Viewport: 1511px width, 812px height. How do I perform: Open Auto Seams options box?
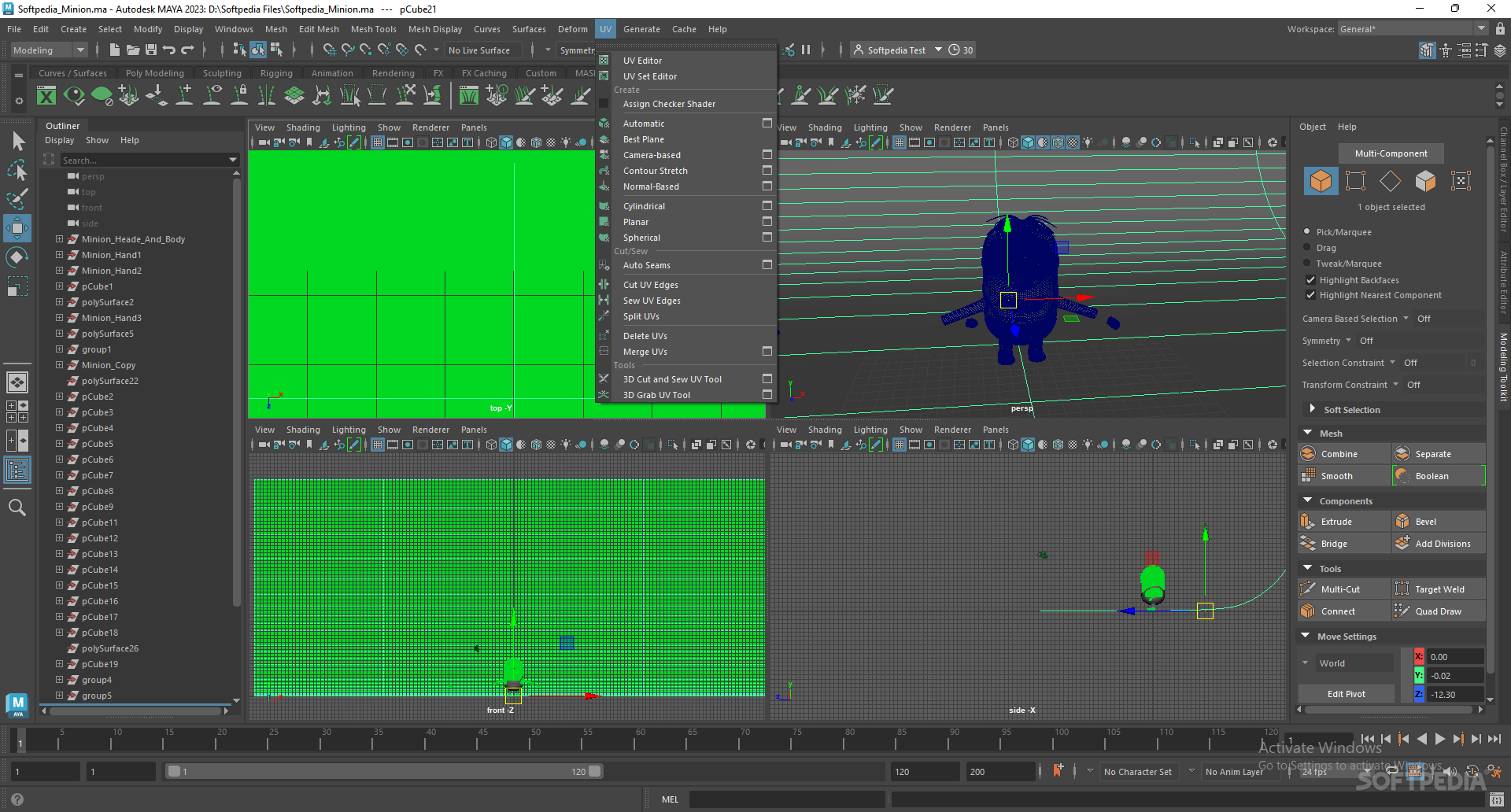coord(767,264)
